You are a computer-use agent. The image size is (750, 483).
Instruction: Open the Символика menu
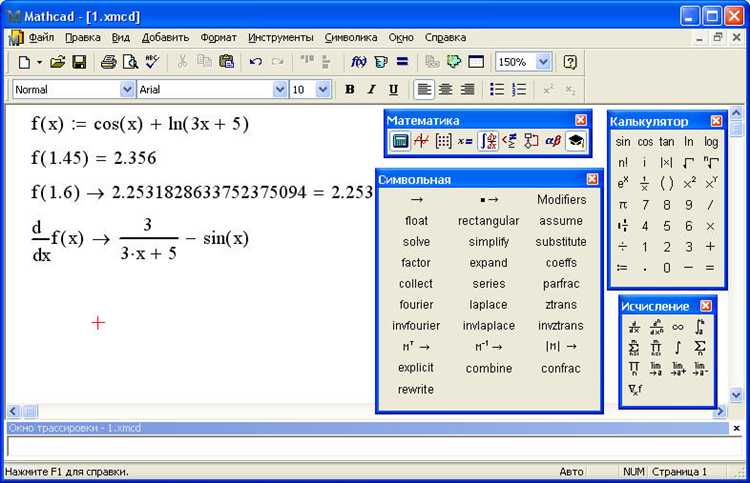pyautogui.click(x=351, y=37)
